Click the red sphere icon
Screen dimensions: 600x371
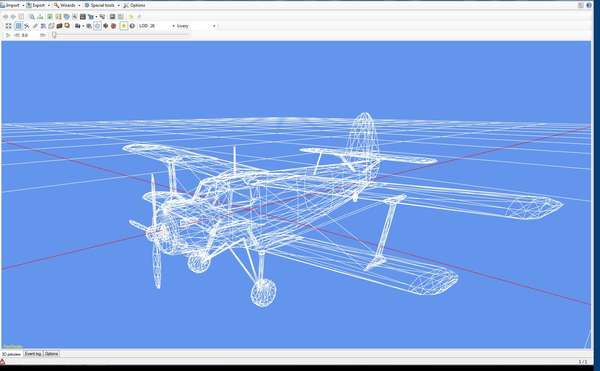tap(113, 26)
